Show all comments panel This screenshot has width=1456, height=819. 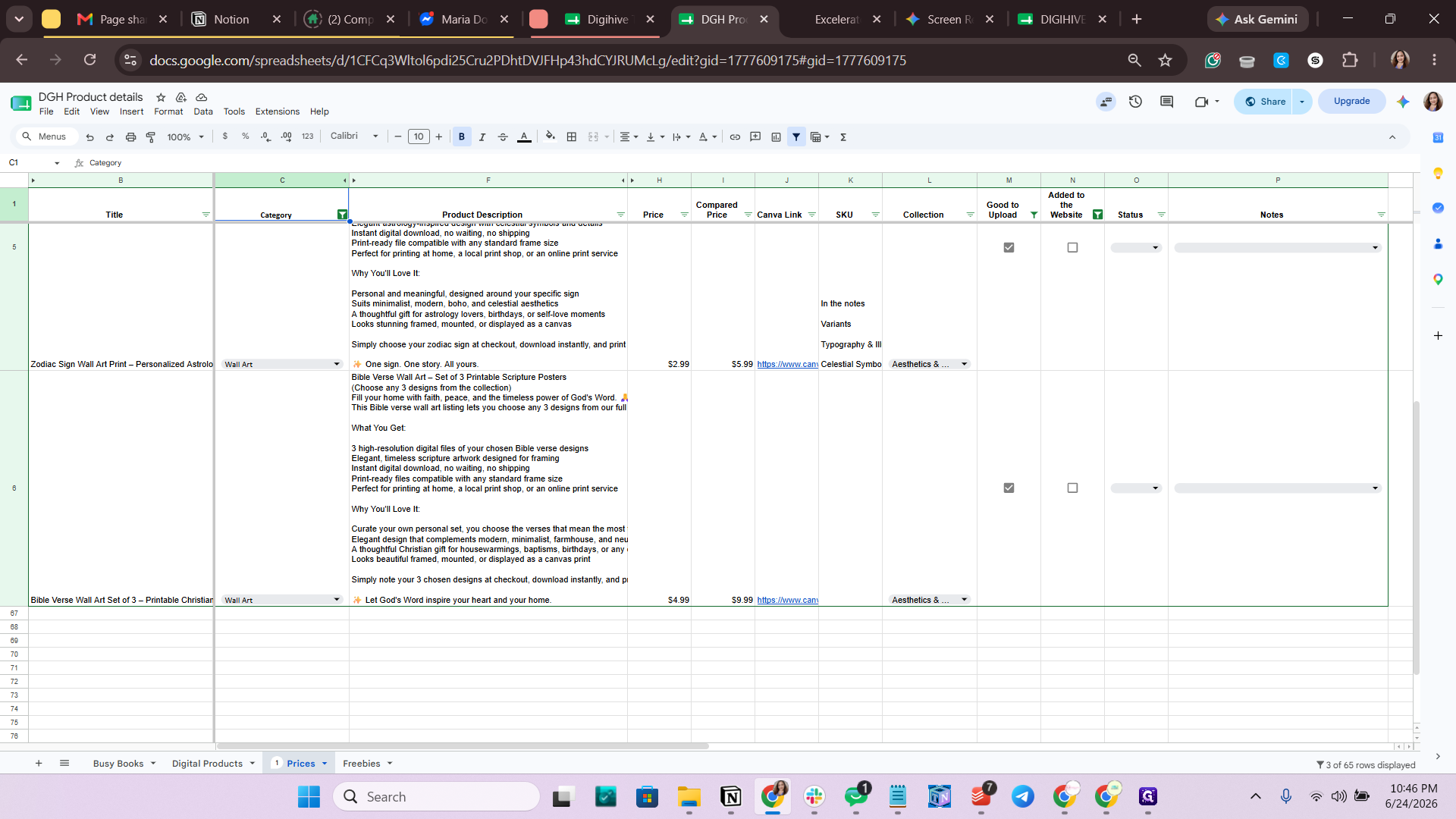coord(1167,102)
